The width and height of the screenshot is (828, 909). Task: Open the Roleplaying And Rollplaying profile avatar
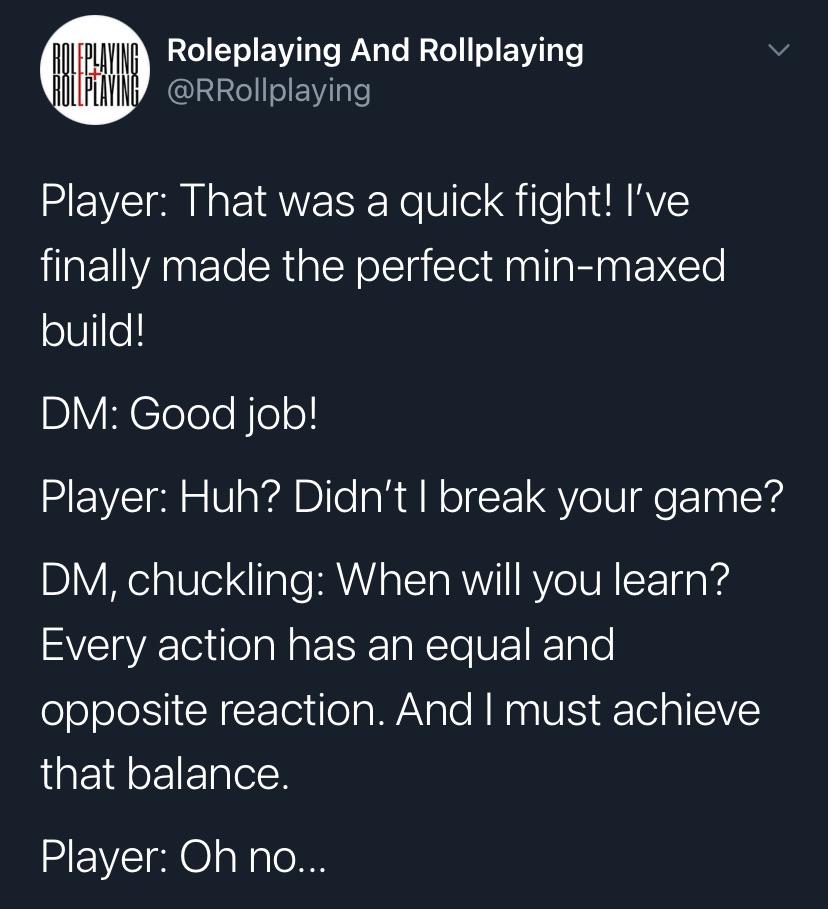coord(94,69)
